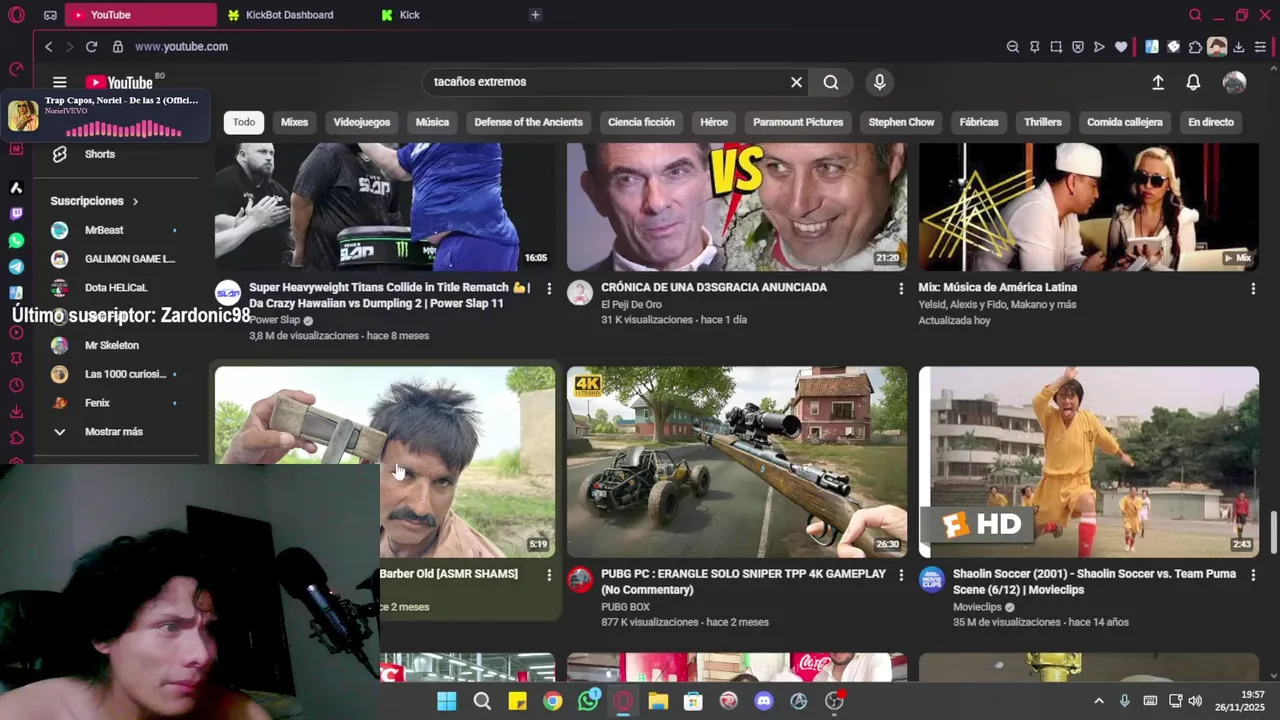The image size is (1280, 720).
Task: Open the YouTube guide hamburger menu
Action: [x=60, y=83]
